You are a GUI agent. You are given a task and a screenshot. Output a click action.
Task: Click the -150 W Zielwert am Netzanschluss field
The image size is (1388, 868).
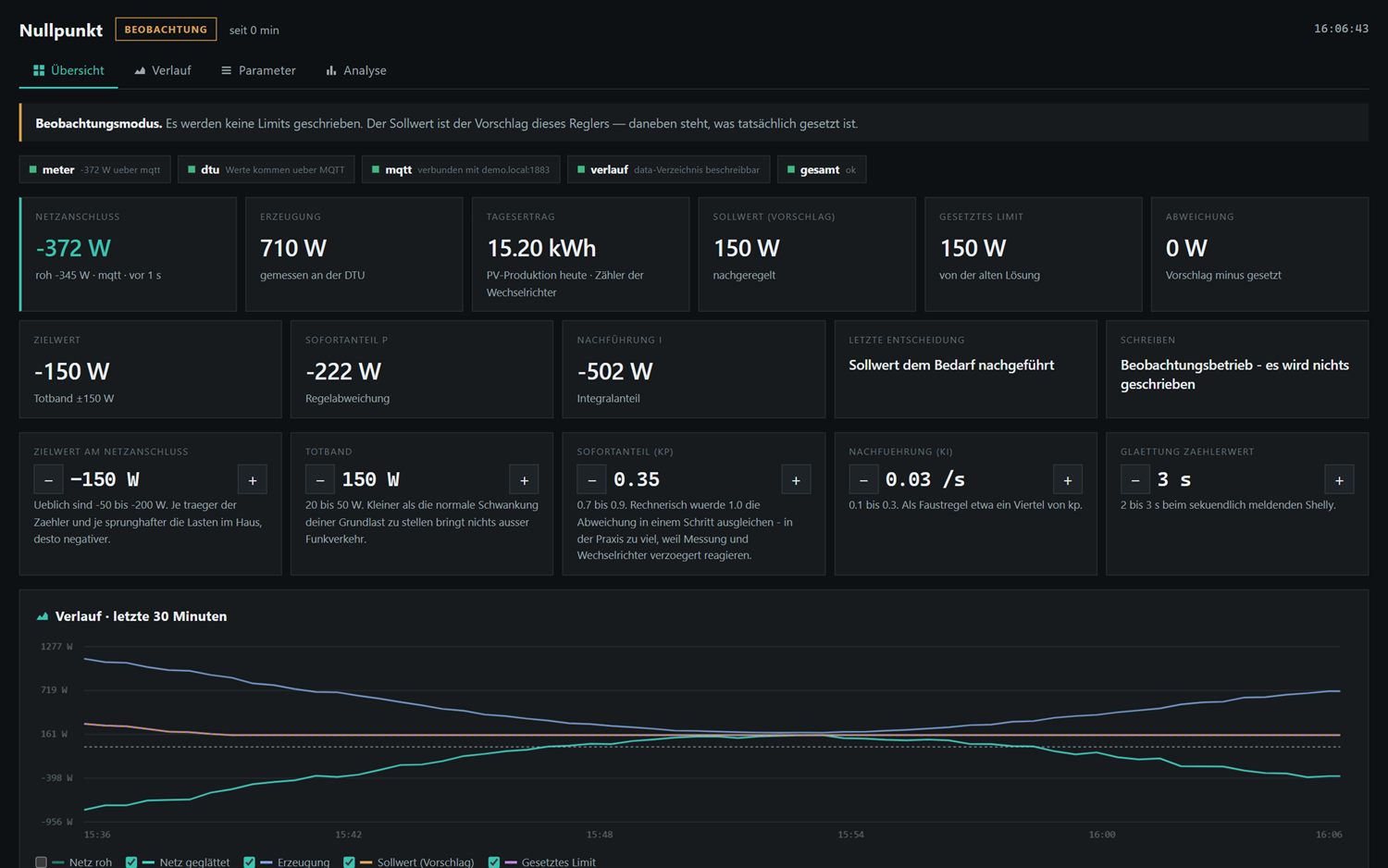pyautogui.click(x=150, y=479)
